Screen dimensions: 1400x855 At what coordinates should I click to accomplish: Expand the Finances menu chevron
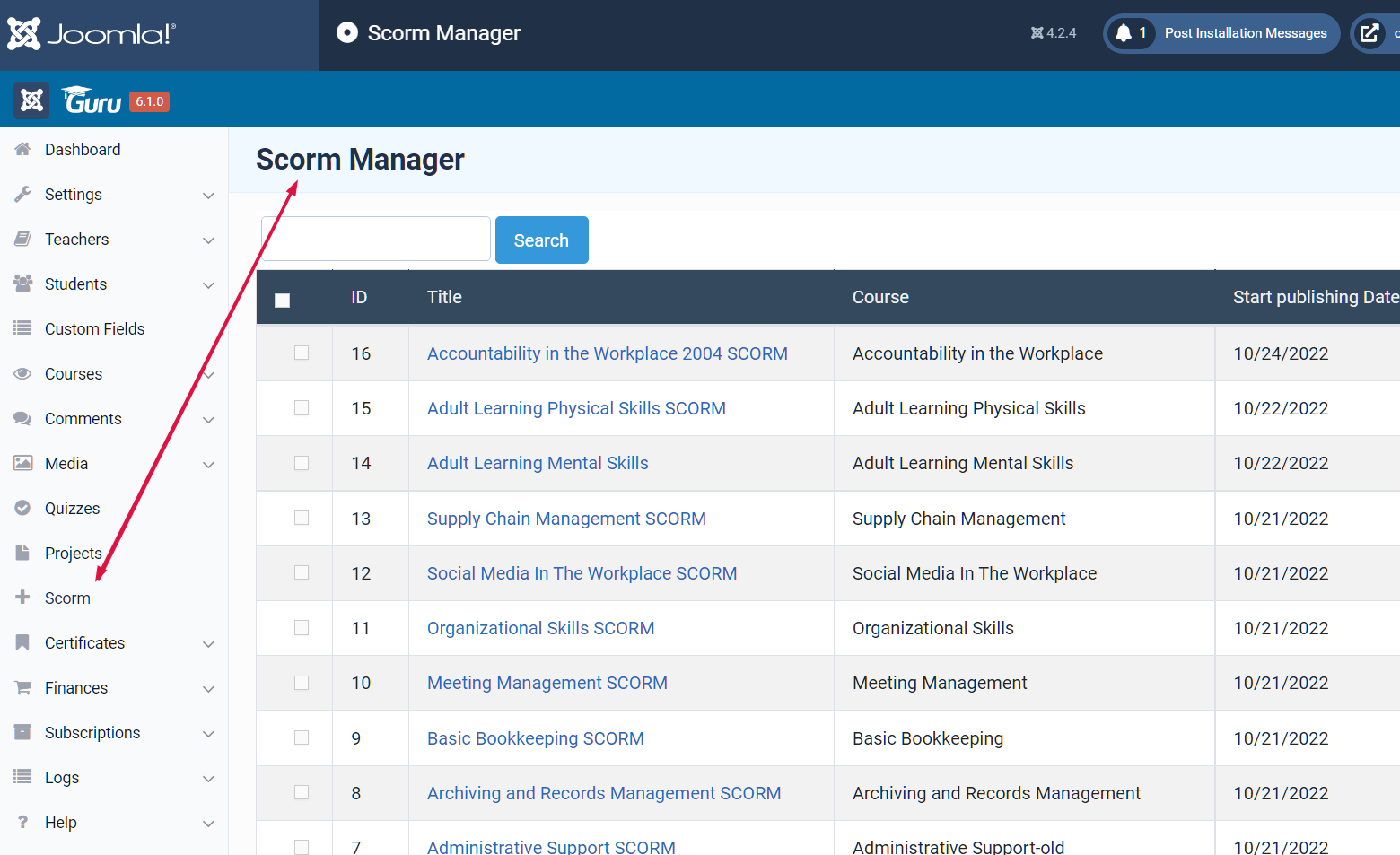pyautogui.click(x=208, y=689)
